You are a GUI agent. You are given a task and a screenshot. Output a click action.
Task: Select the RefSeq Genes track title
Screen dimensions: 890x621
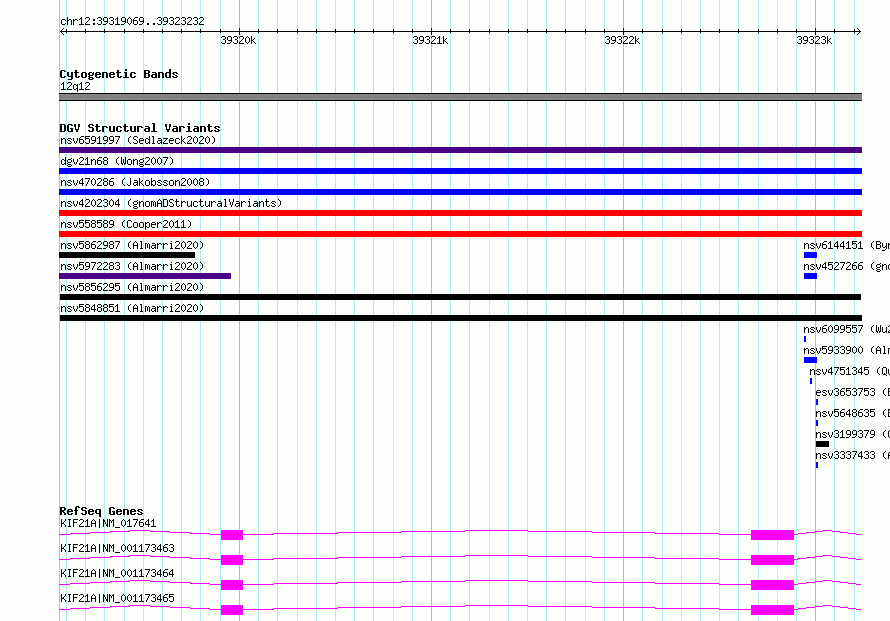[101, 511]
